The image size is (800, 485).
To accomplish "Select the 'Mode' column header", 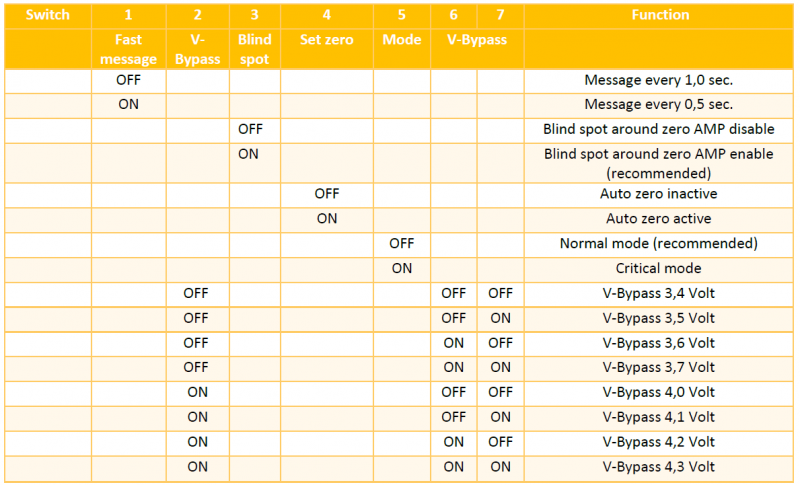I will point(402,40).
